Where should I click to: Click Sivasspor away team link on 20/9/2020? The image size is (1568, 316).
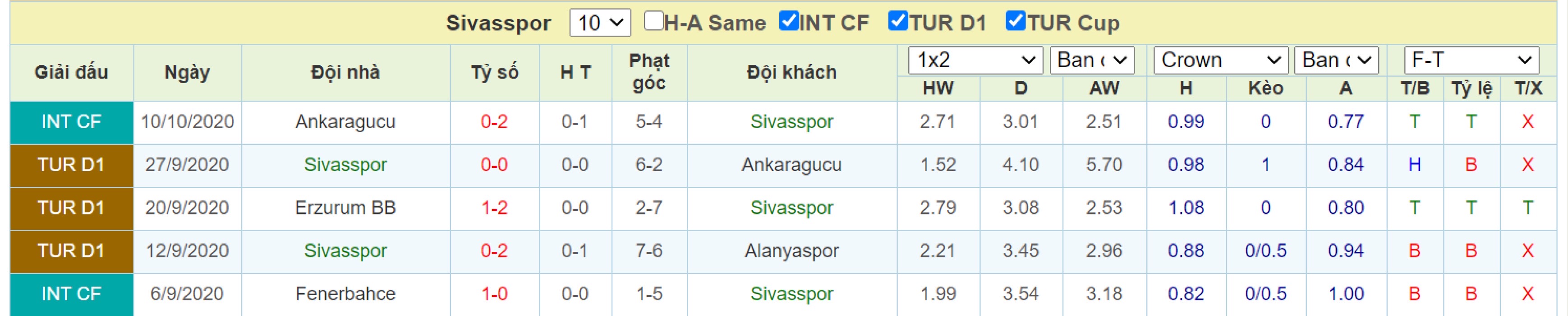[x=791, y=208]
